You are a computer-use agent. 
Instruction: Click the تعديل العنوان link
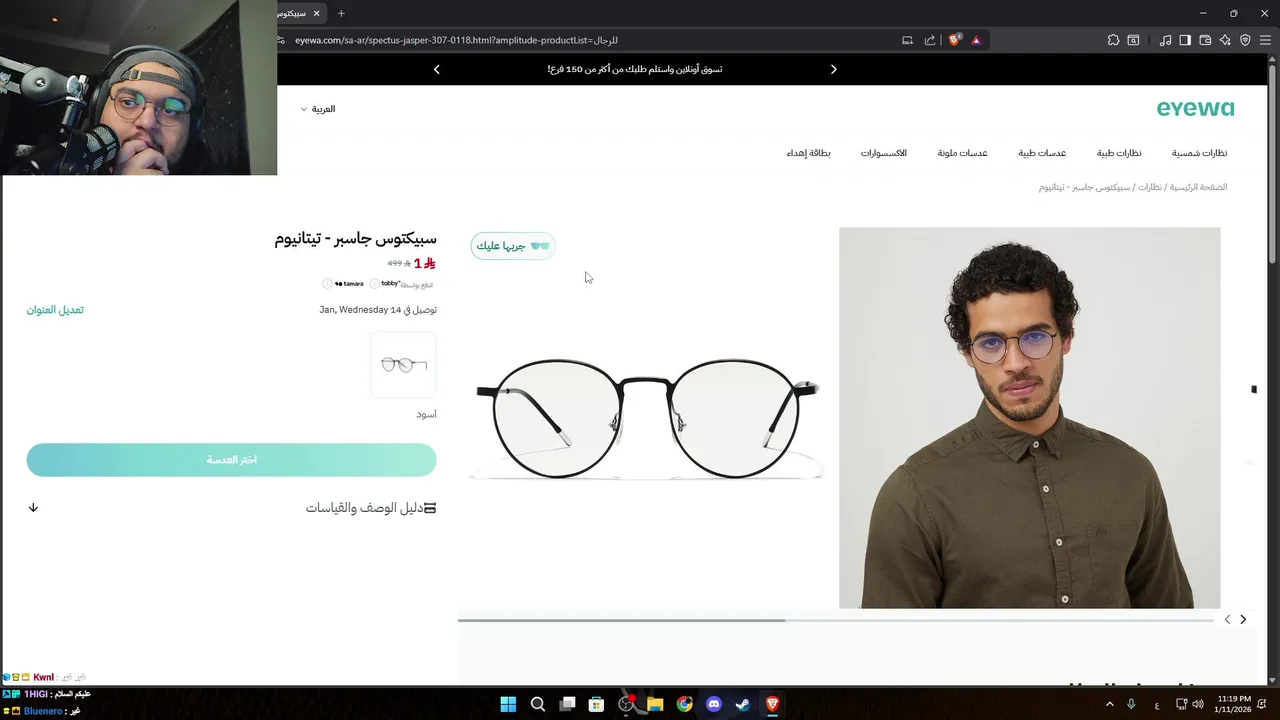[55, 310]
